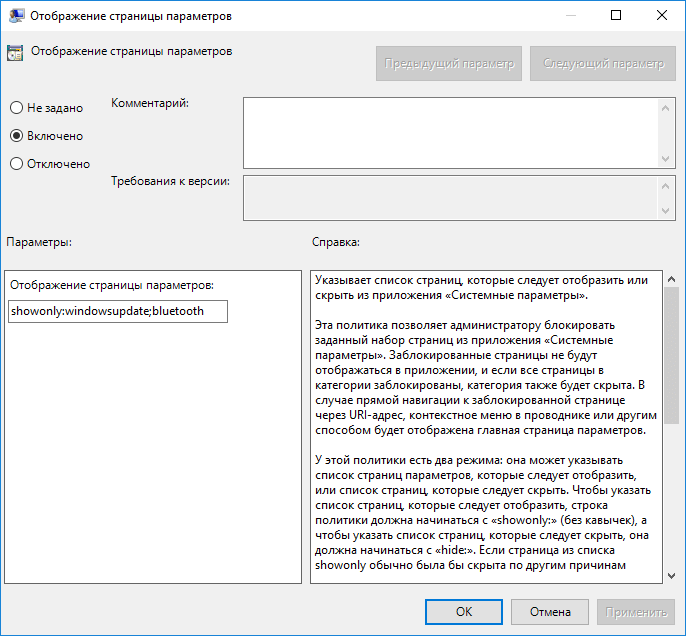Click the showonly:windowsupdate;bluetooth input field

(118, 311)
